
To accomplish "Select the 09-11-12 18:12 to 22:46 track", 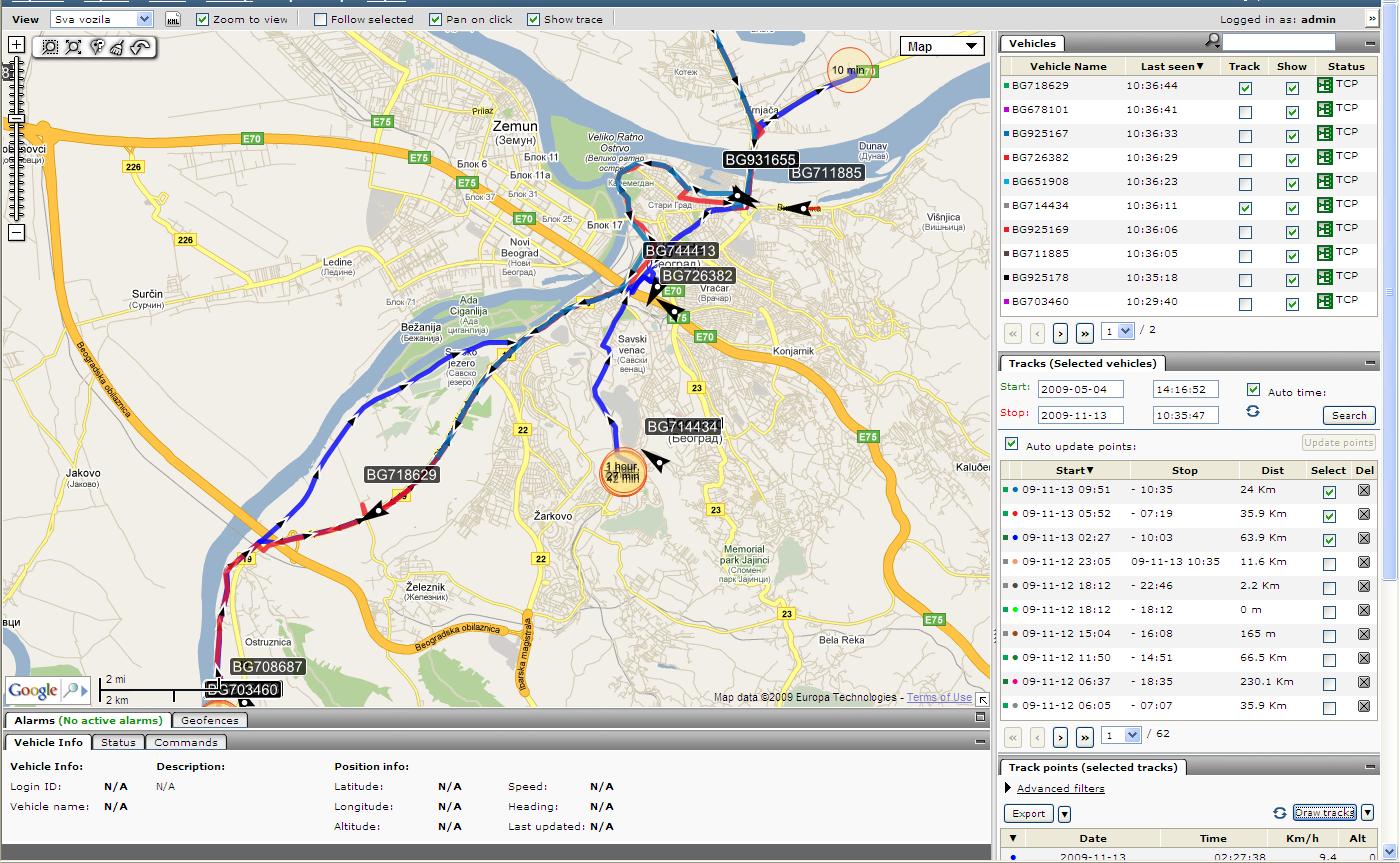I will tap(1329, 588).
